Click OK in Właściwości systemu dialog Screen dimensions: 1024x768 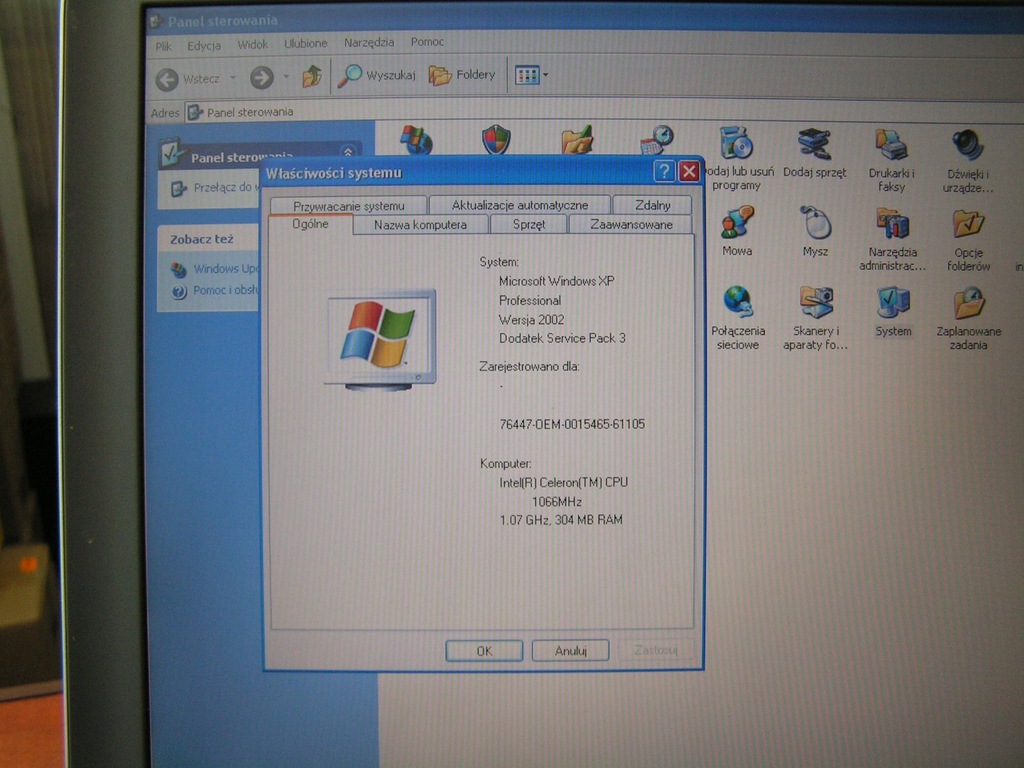(484, 651)
